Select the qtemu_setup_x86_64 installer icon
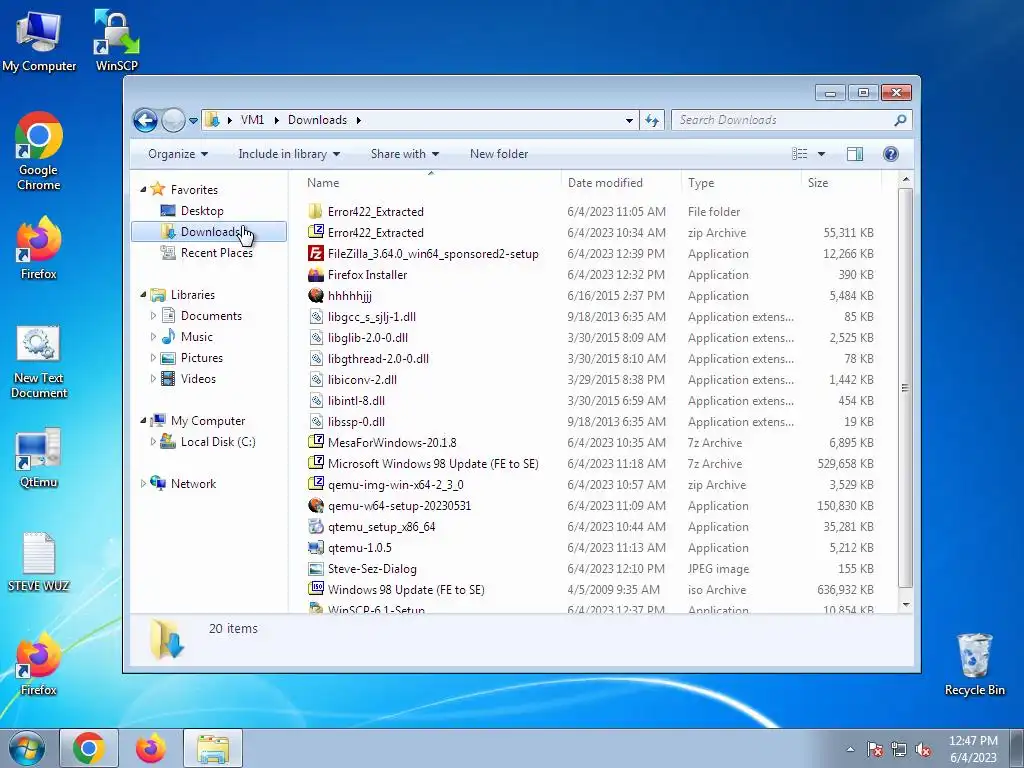Screen dimensions: 1024x768 (315, 526)
